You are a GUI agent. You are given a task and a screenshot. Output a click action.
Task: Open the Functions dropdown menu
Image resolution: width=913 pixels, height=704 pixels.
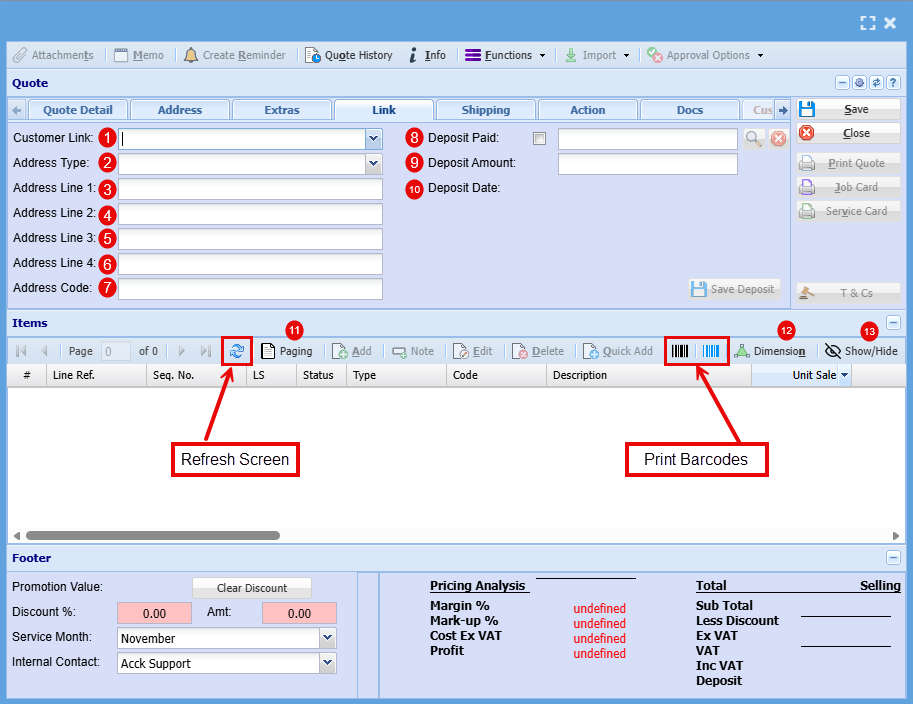[505, 55]
